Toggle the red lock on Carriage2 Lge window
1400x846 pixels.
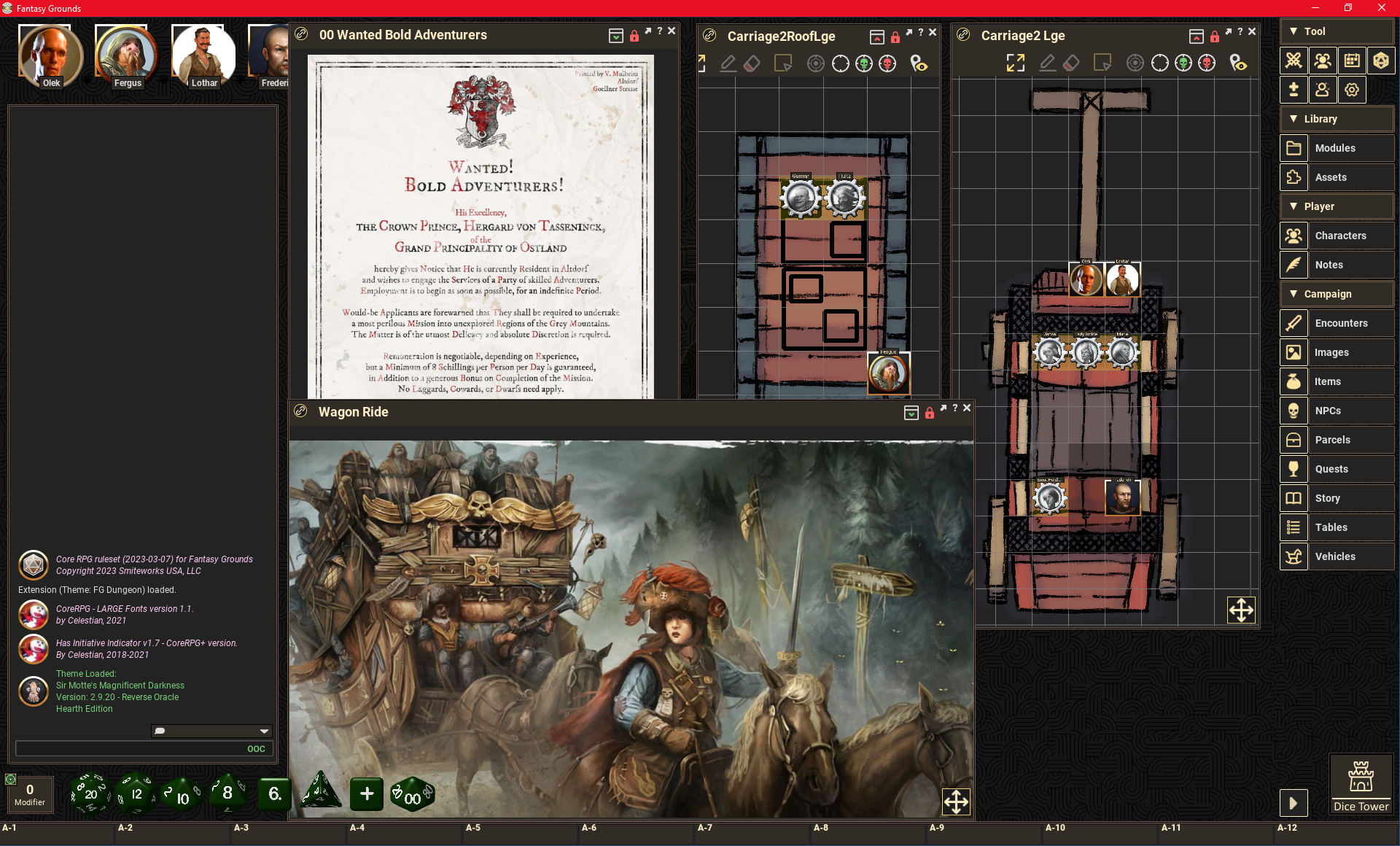click(x=1215, y=36)
